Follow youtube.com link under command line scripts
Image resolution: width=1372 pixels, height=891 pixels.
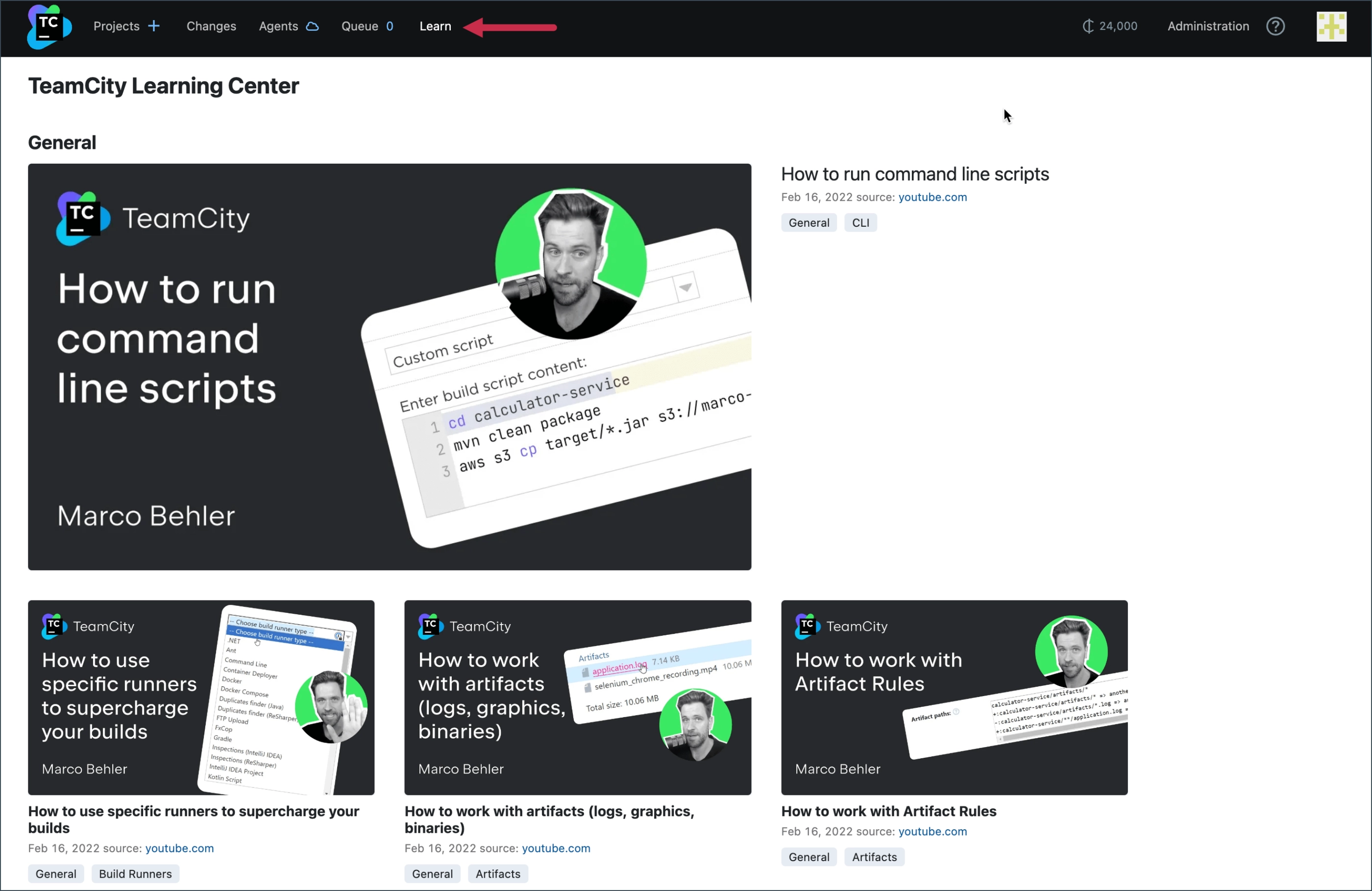933,197
